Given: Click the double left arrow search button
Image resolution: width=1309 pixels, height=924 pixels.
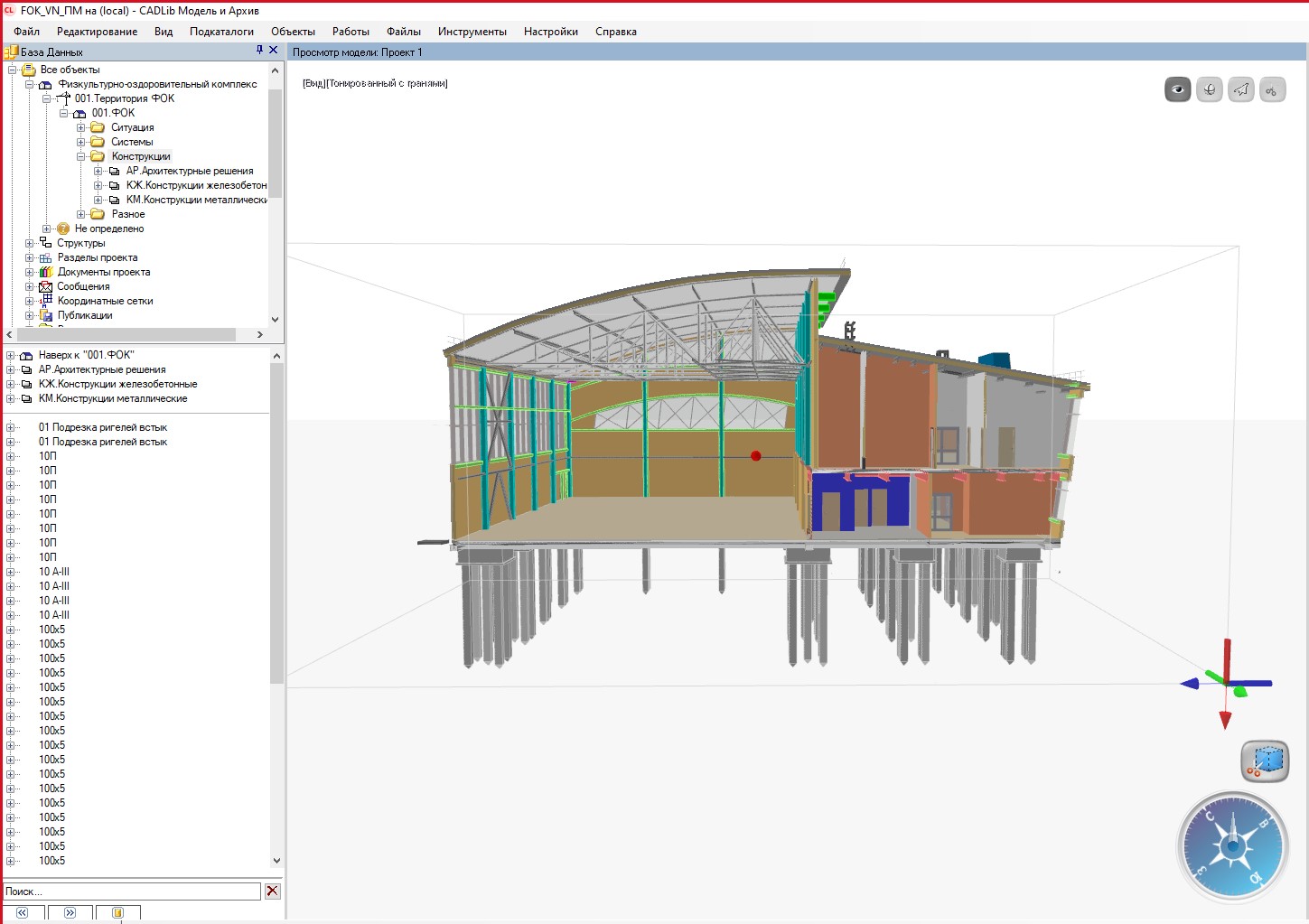Looking at the screenshot, I should point(23,913).
